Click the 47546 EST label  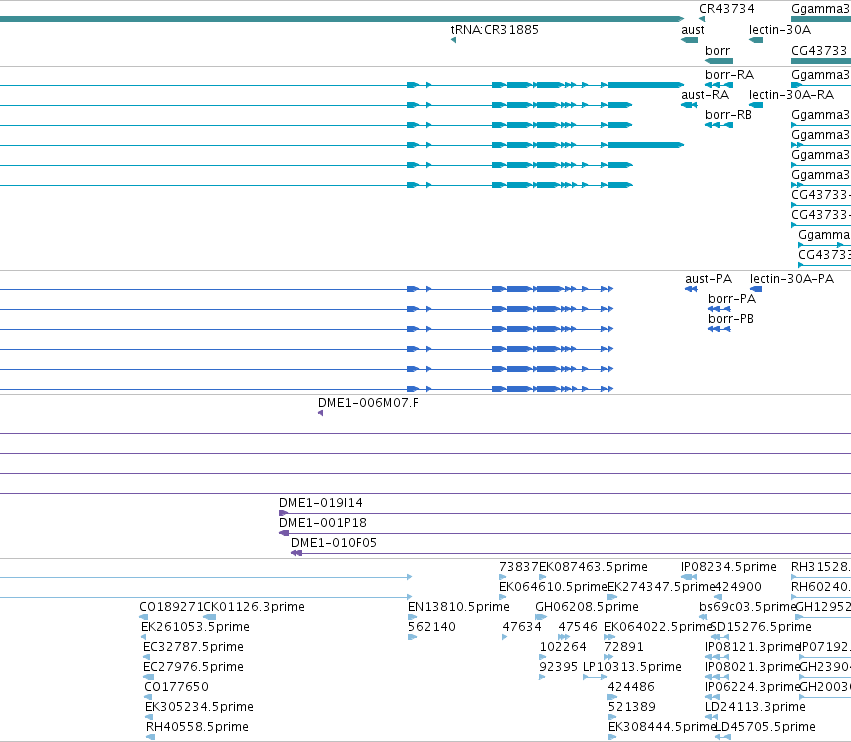coord(577,627)
